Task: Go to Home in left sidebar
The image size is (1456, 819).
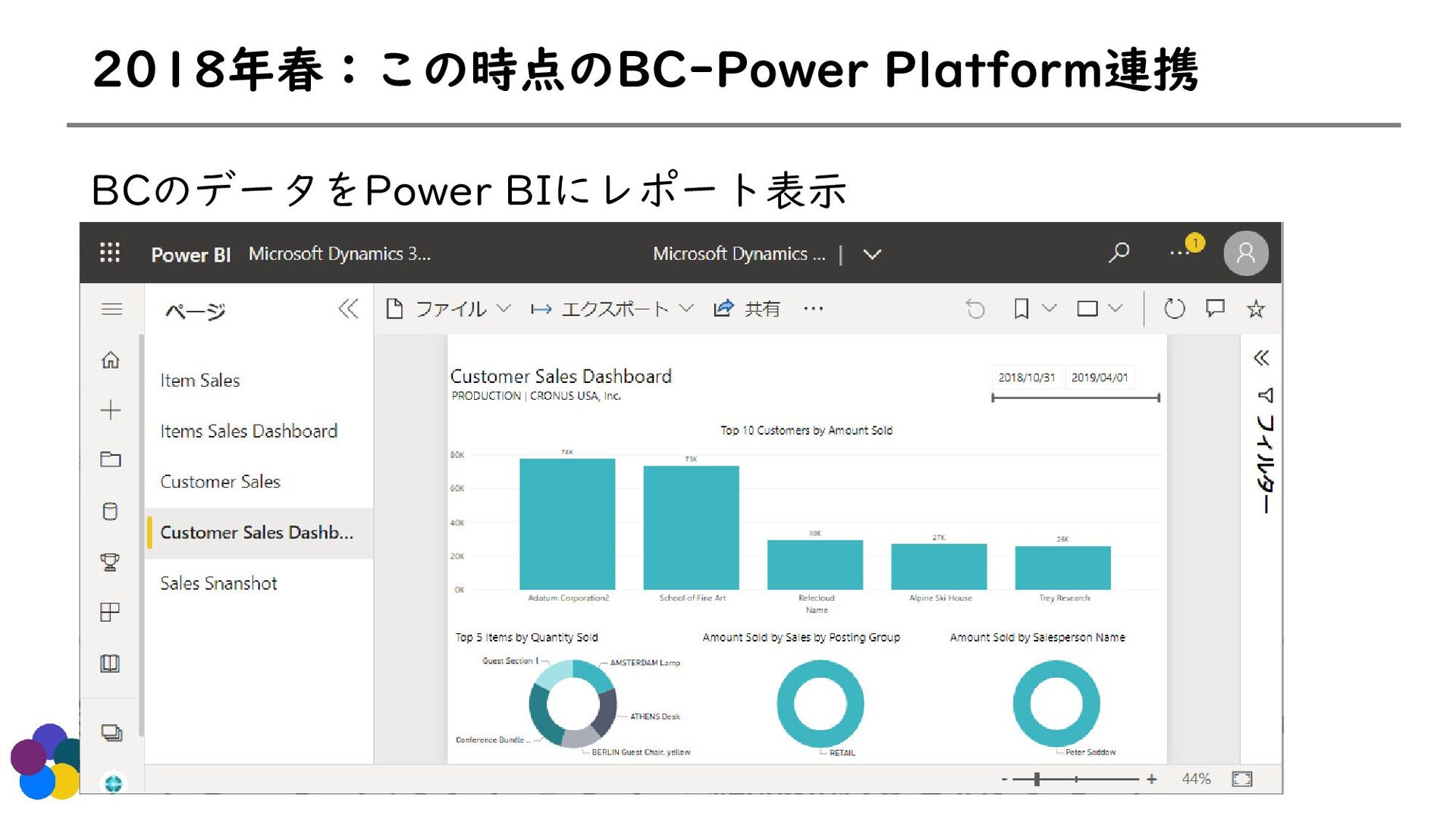Action: (111, 359)
